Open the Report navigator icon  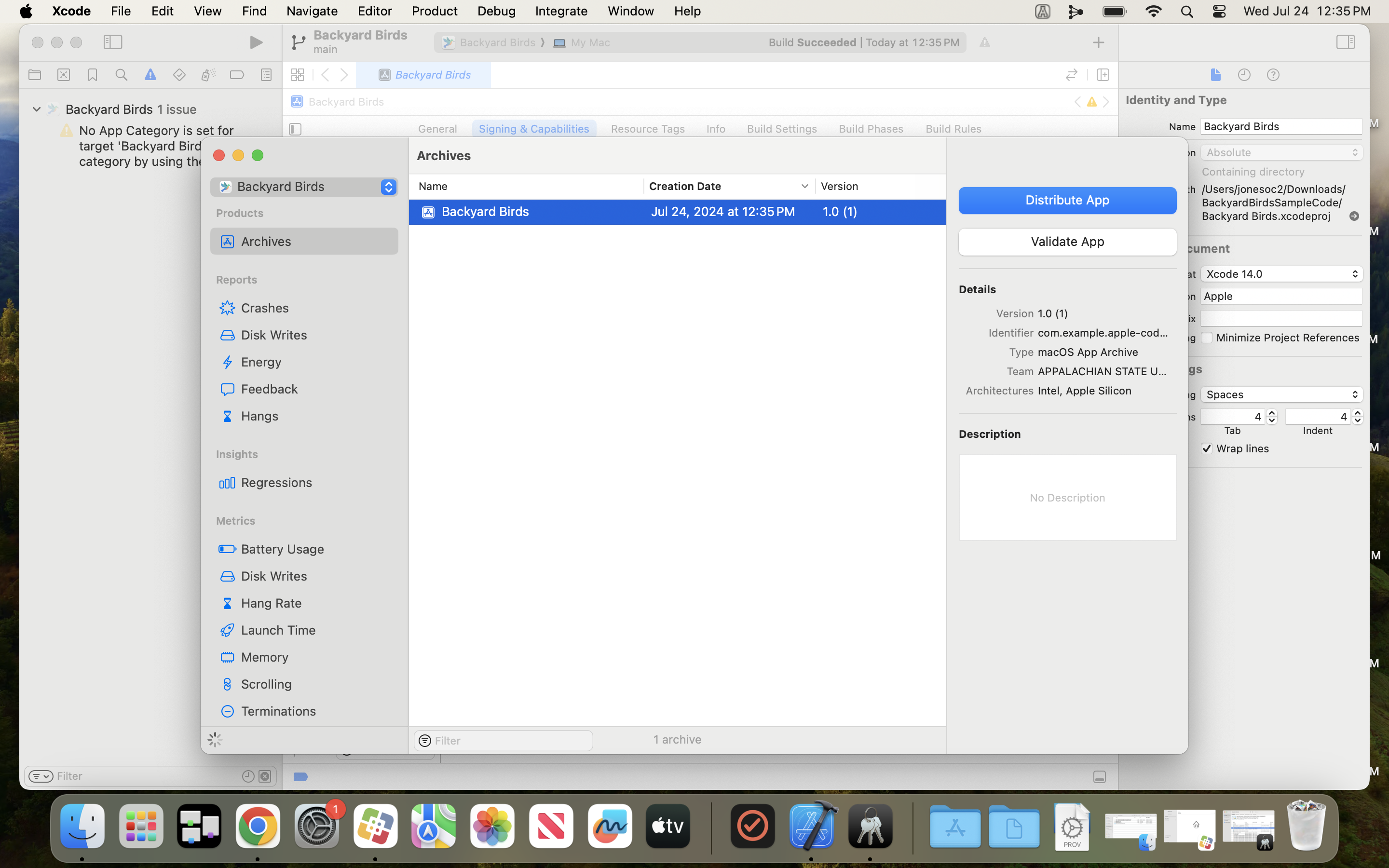266,75
